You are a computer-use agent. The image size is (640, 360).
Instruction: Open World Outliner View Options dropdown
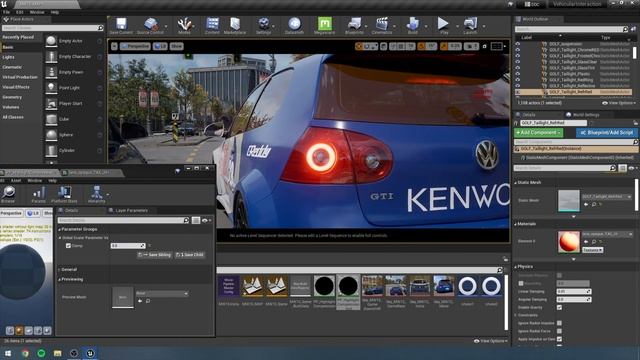point(620,103)
